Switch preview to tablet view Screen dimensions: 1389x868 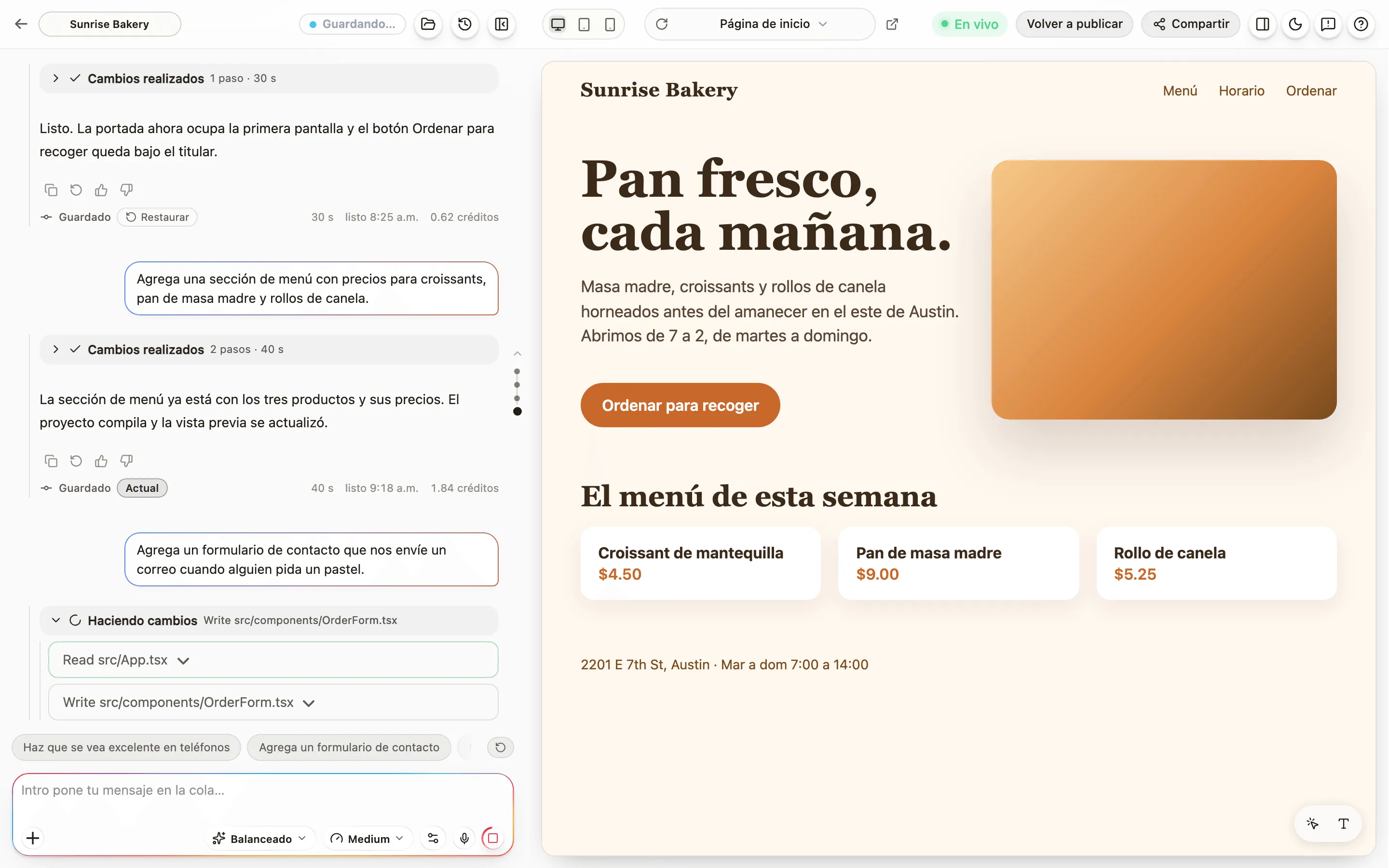[584, 24]
